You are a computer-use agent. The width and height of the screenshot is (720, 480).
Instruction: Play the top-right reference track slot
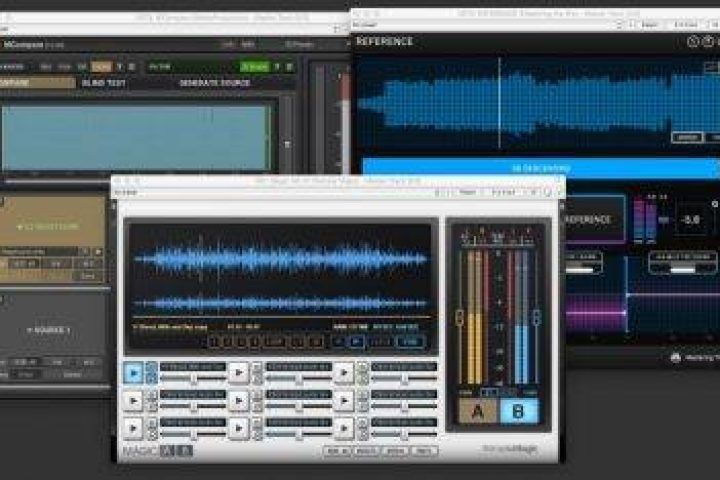pyautogui.click(x=344, y=373)
